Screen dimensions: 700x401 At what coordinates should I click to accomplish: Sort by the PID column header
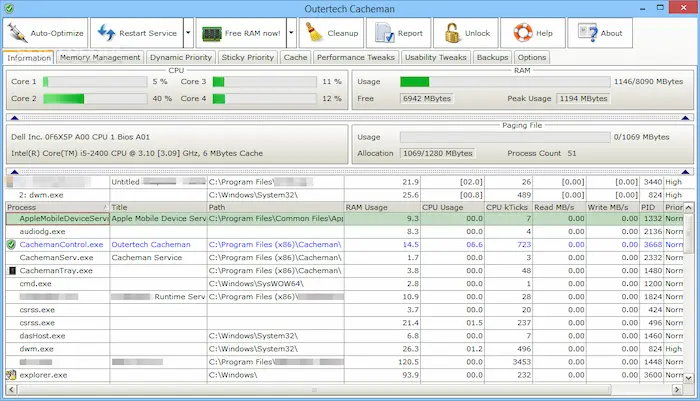click(651, 207)
